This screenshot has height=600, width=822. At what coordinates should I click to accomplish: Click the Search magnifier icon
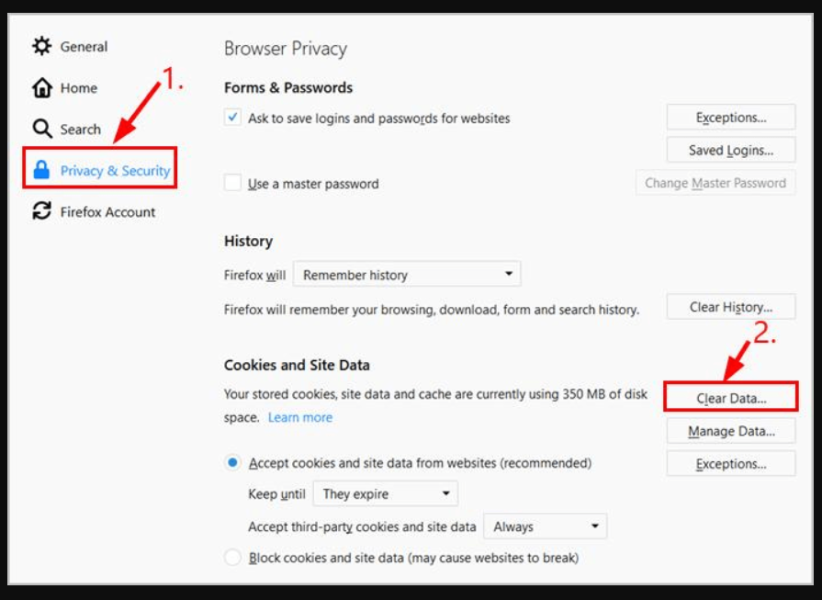(x=41, y=129)
